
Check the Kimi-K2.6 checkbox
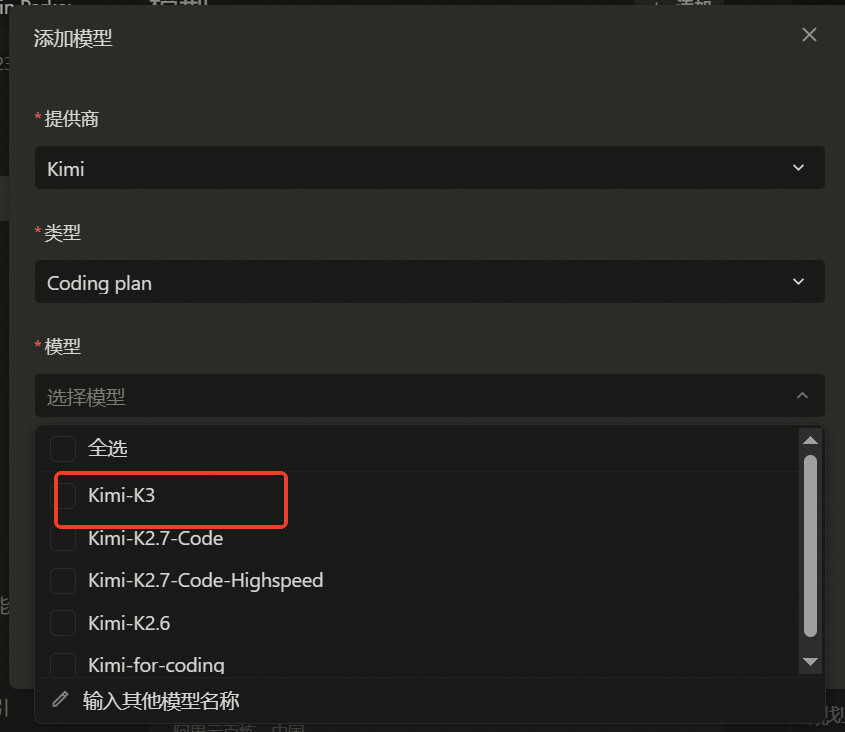(x=63, y=623)
